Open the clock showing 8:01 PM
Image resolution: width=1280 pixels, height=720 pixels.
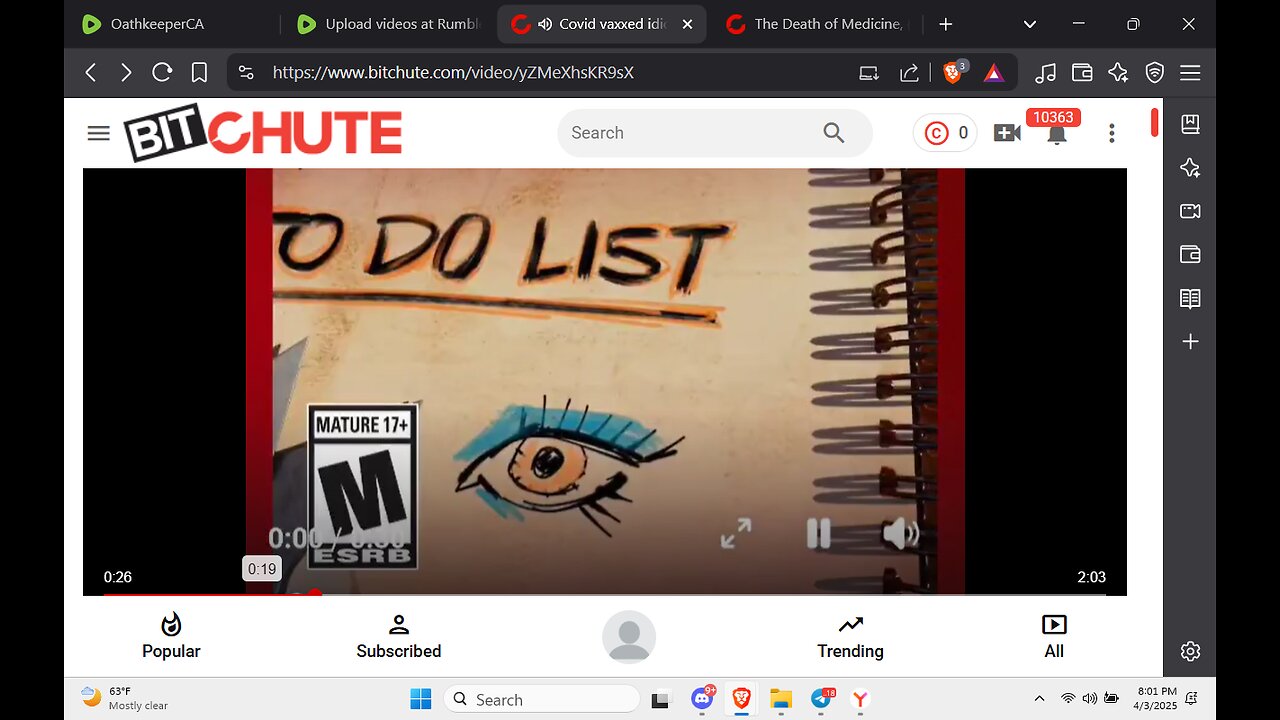1156,698
